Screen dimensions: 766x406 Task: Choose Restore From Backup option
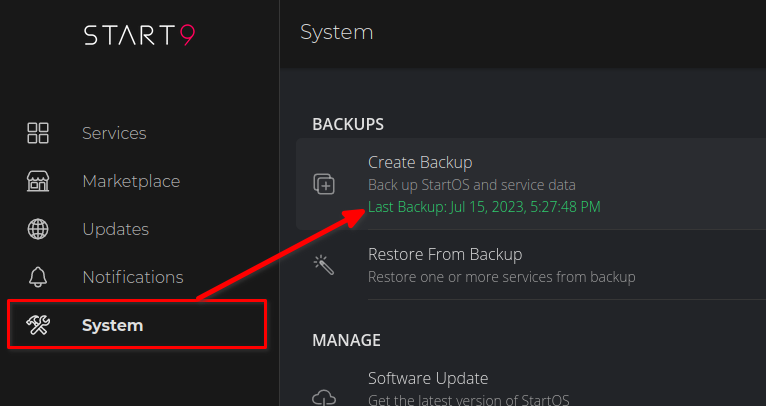pos(445,254)
